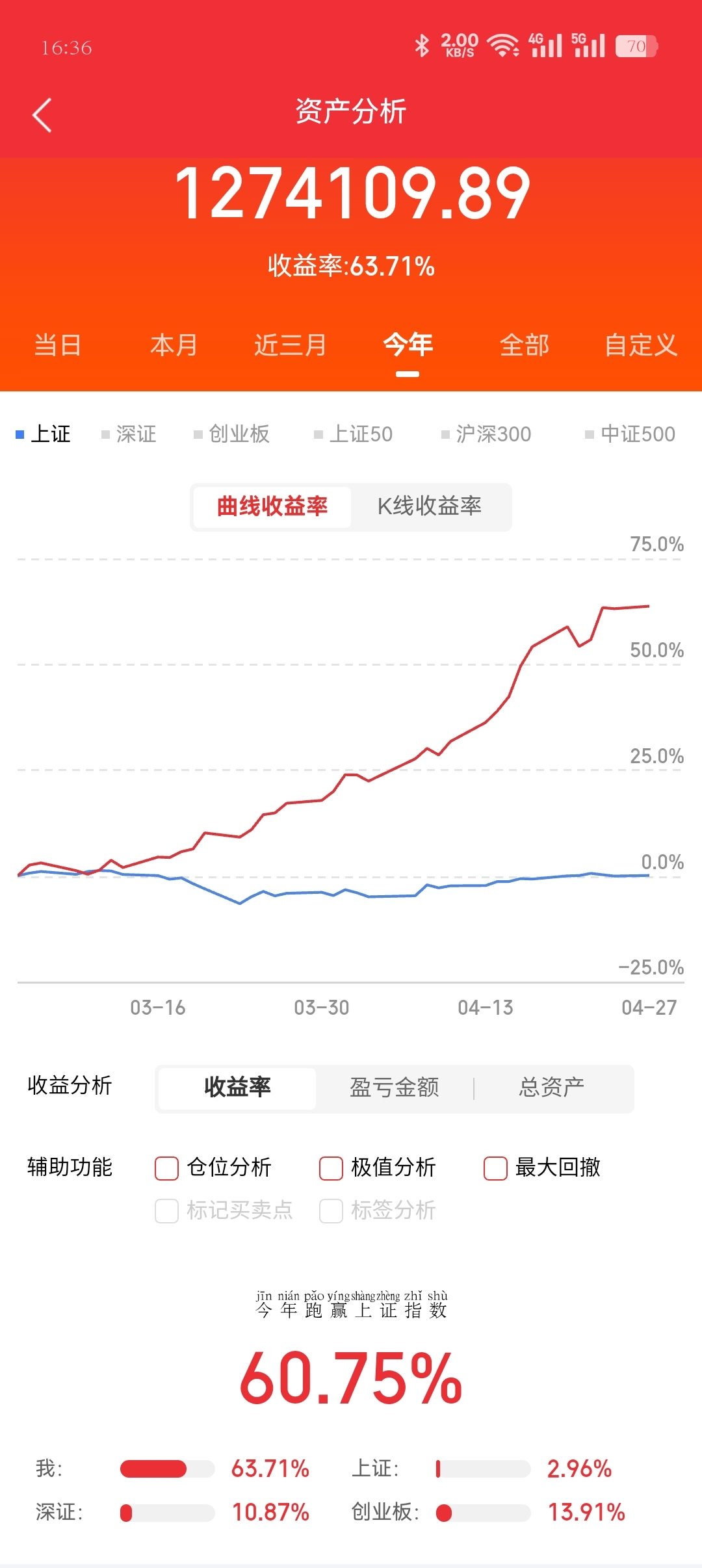The height and width of the screenshot is (1568, 702).
Task: Tap the back arrow icon
Action: tap(42, 115)
